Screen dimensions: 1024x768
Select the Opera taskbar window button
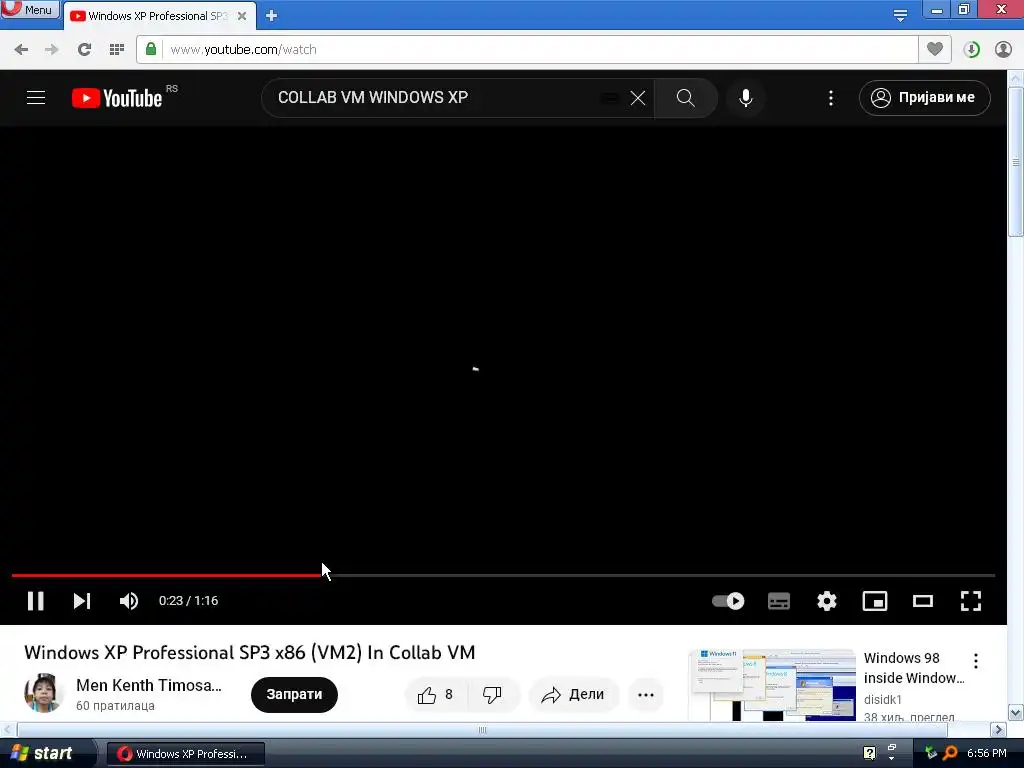pyautogui.click(x=186, y=754)
